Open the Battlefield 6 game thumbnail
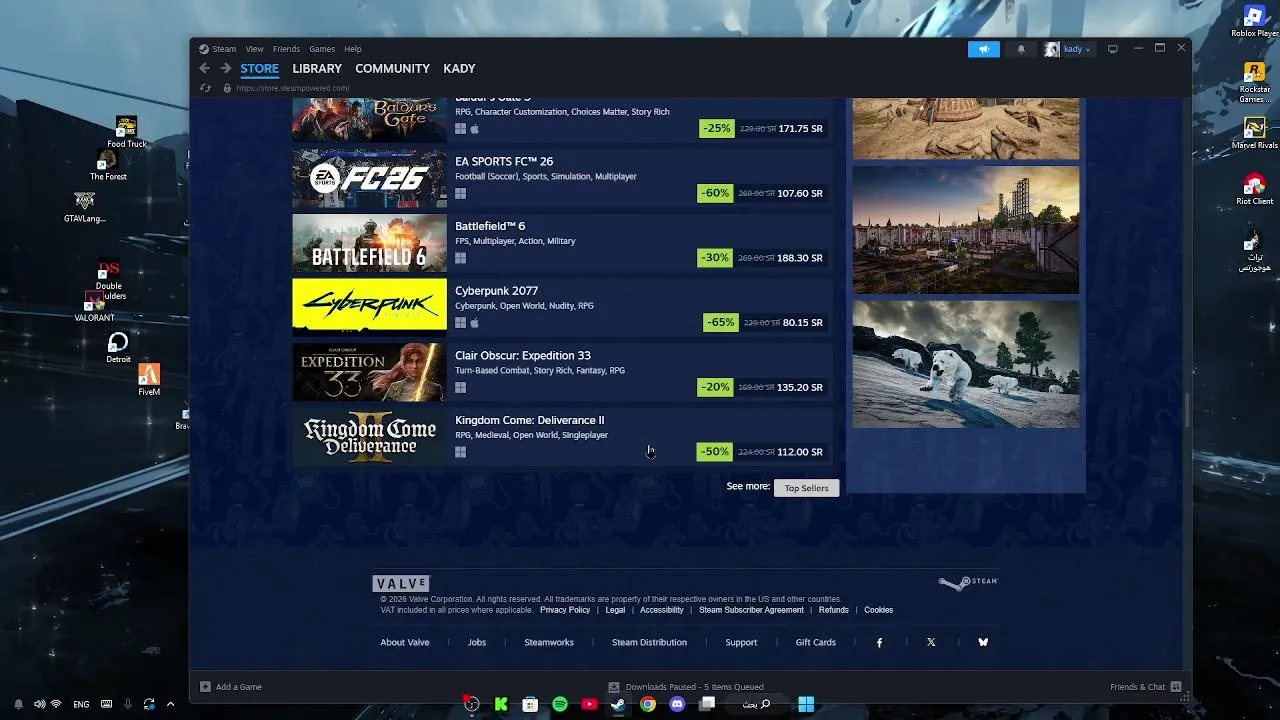Viewport: 1280px width, 720px height. point(369,243)
